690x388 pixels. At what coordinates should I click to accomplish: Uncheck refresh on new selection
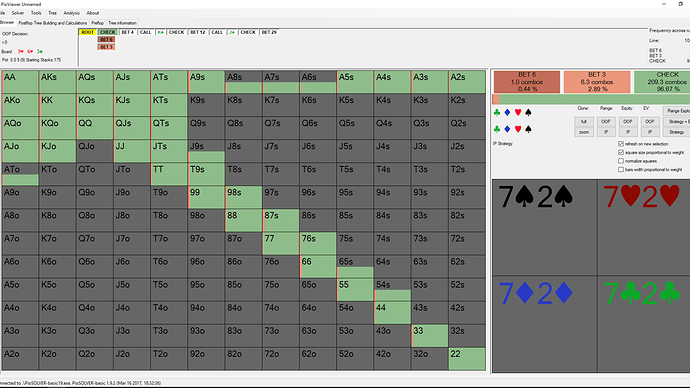(x=621, y=144)
